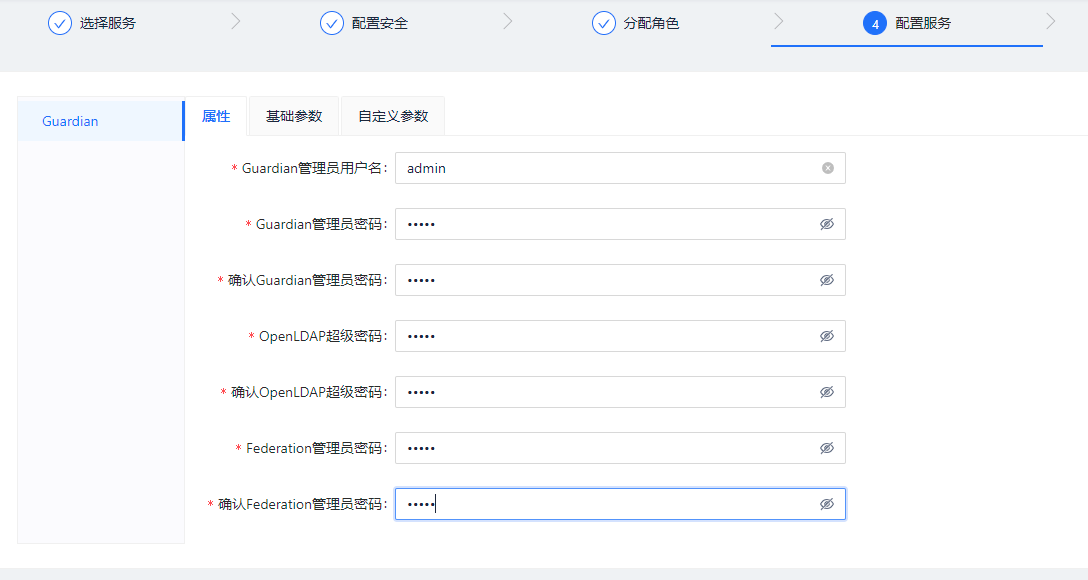Focus the Federation管理员密码 input field
The height and width of the screenshot is (580, 1088).
[620, 448]
